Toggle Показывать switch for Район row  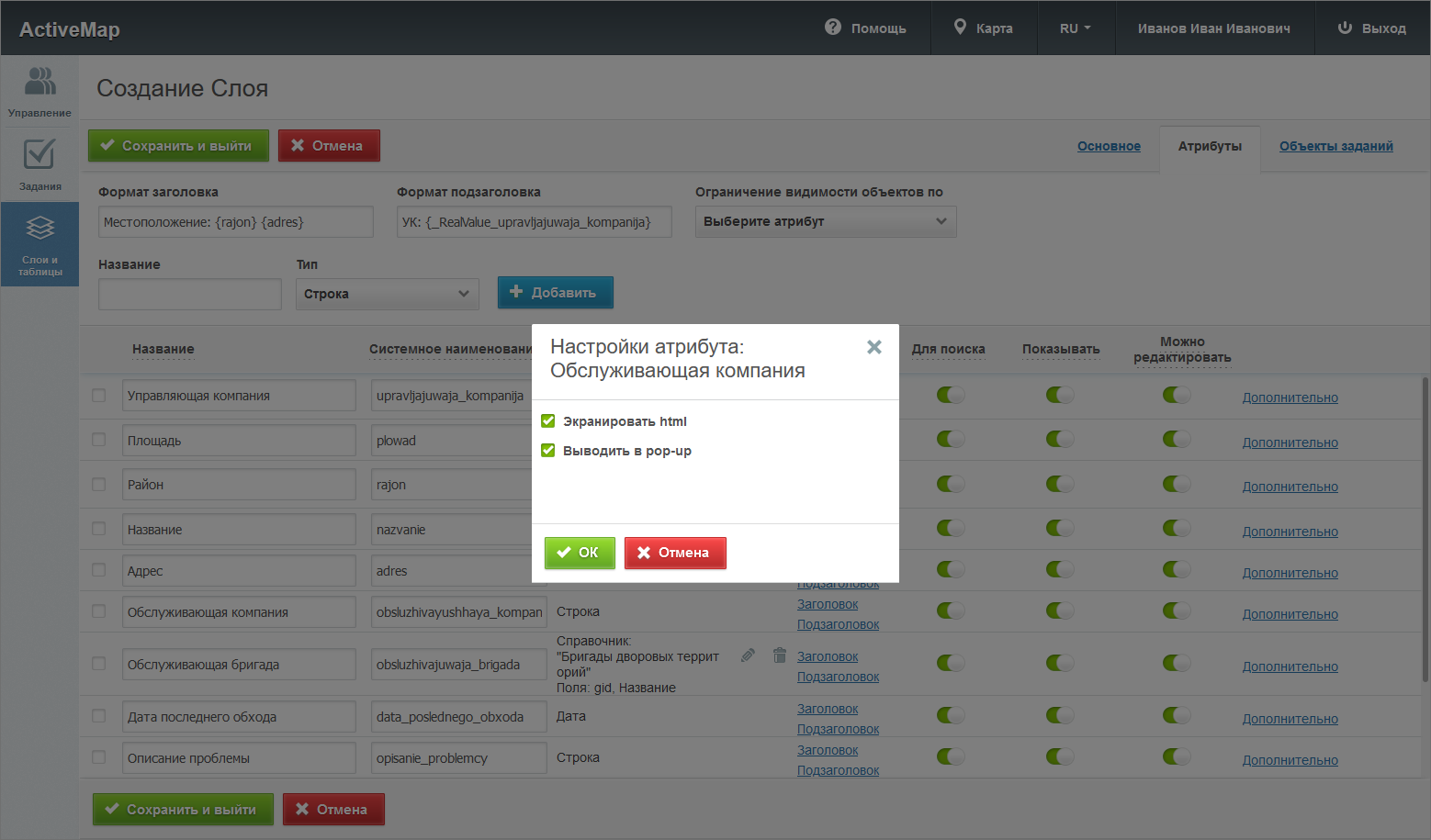1060,484
